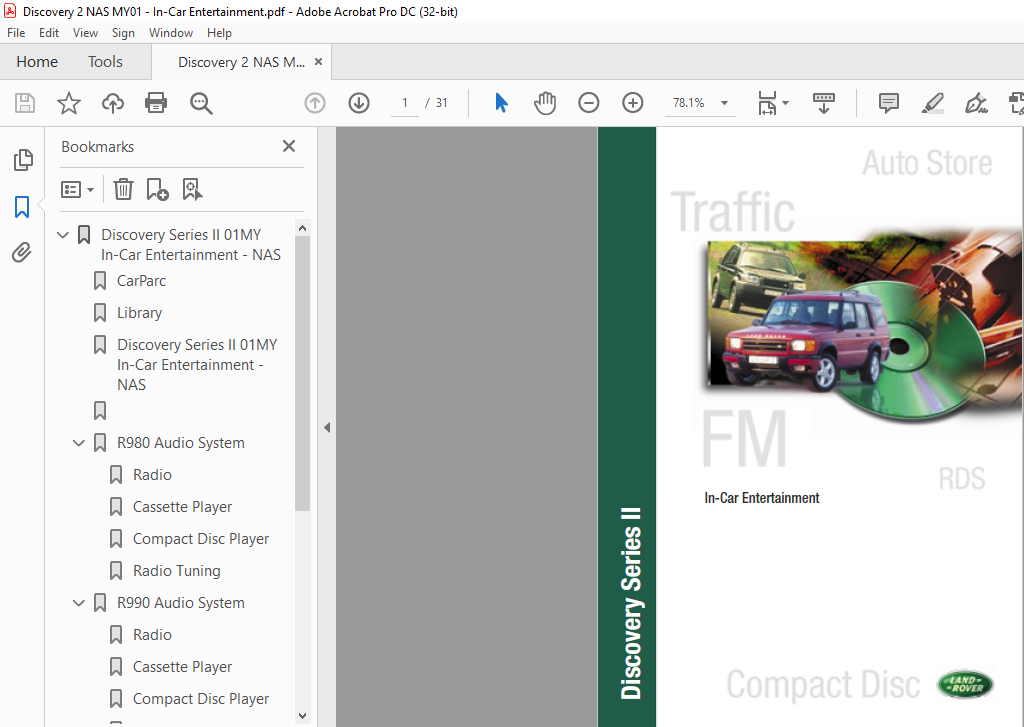Delete selected bookmark with trash icon
Viewport: 1024px width, 727px height.
pyautogui.click(x=123, y=189)
